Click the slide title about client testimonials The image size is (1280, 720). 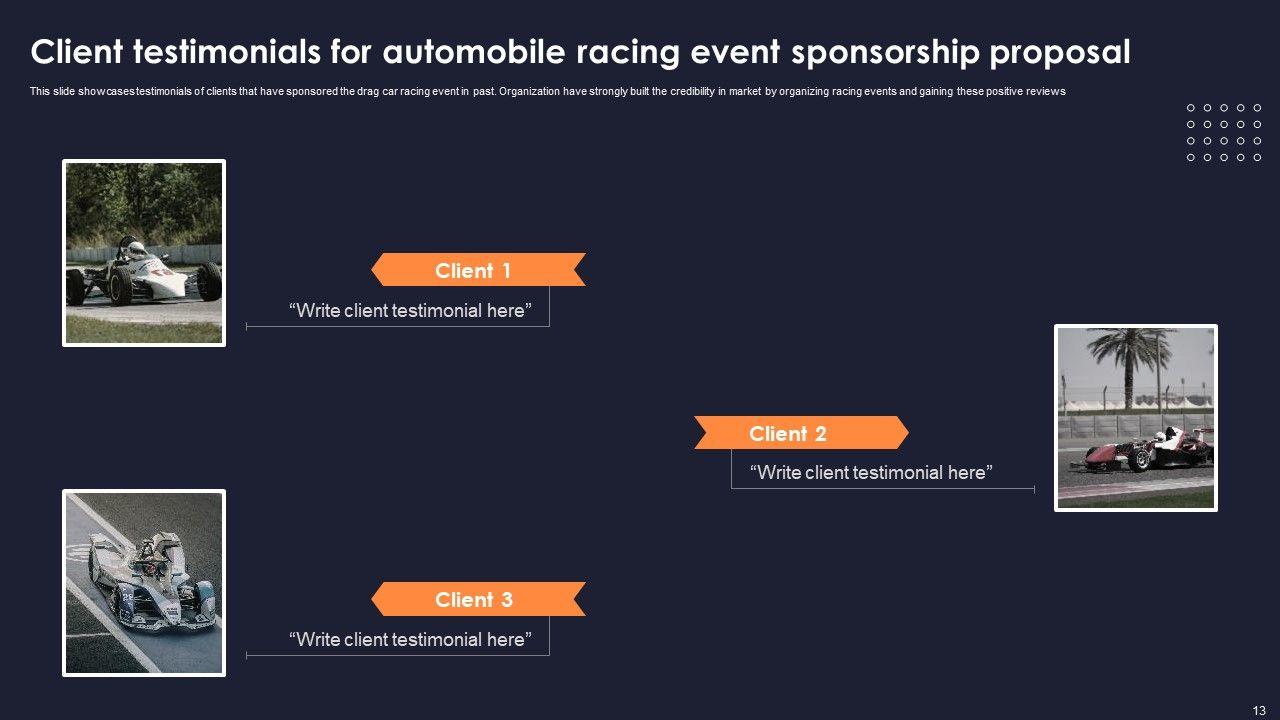coord(580,52)
